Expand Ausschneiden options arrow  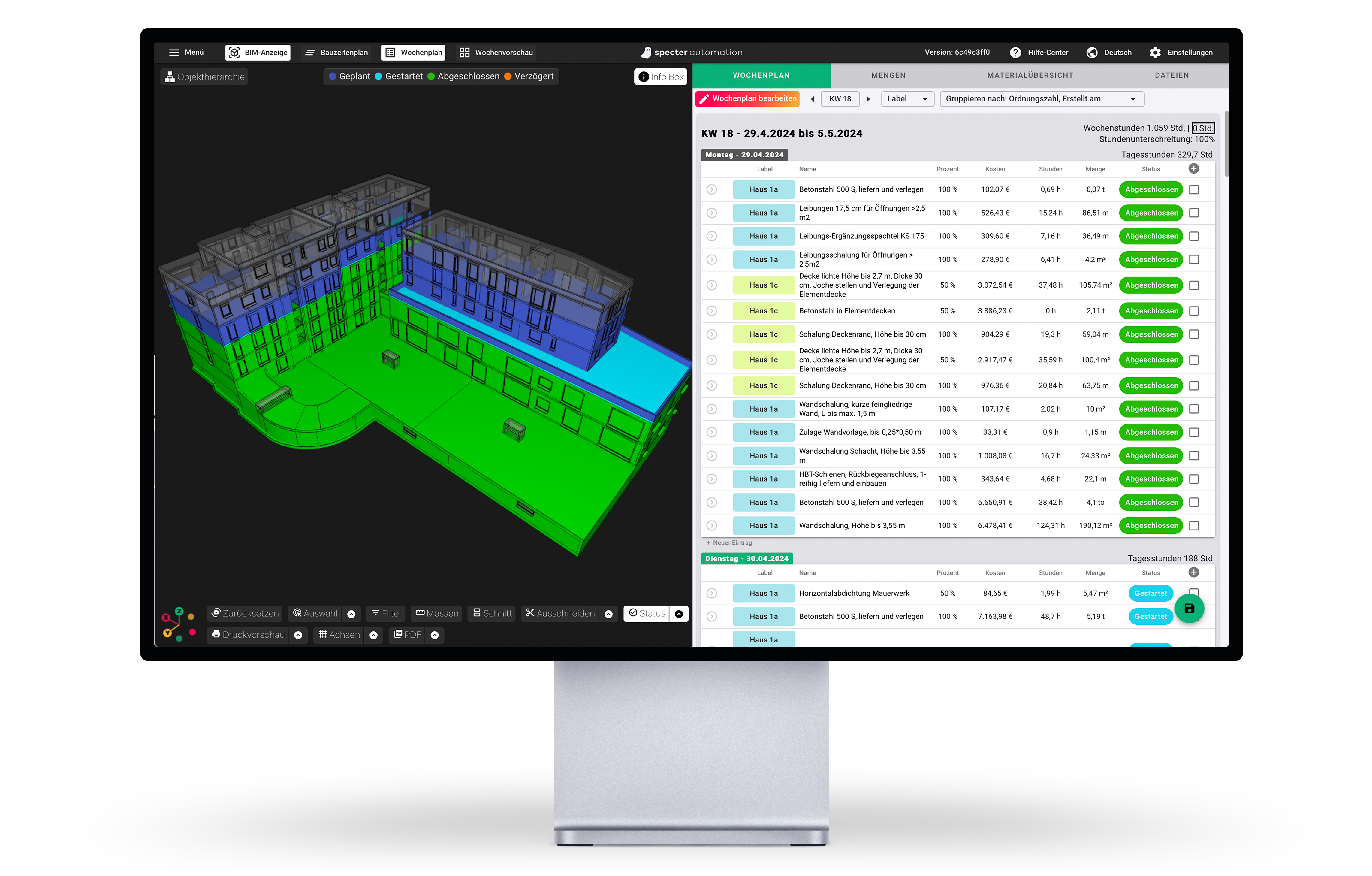[x=608, y=615]
